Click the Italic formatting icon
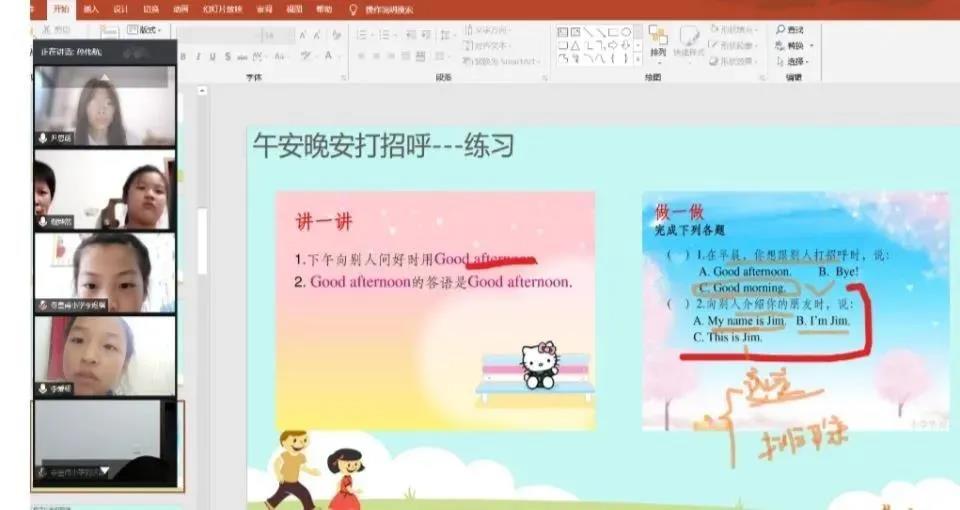960x510 pixels. click(x=199, y=56)
